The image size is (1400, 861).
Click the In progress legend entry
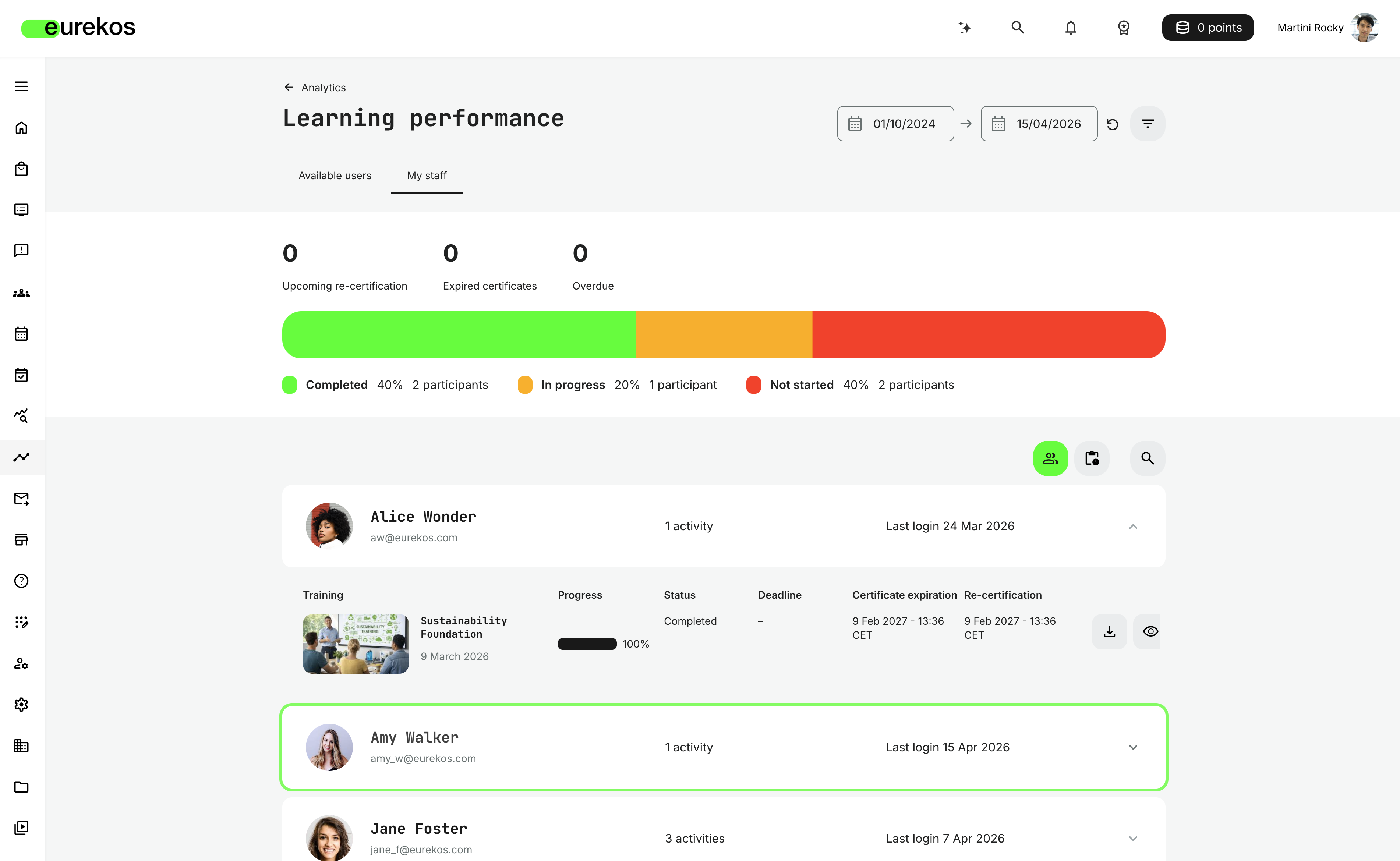[x=617, y=385]
